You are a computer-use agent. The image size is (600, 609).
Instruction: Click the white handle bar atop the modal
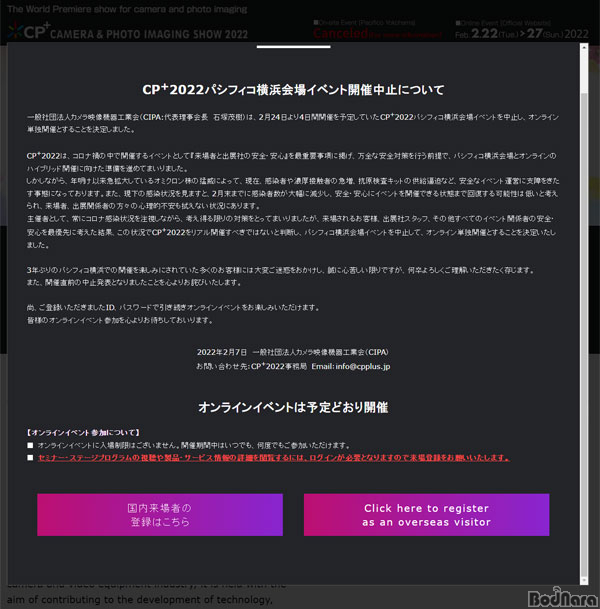(x=294, y=47)
